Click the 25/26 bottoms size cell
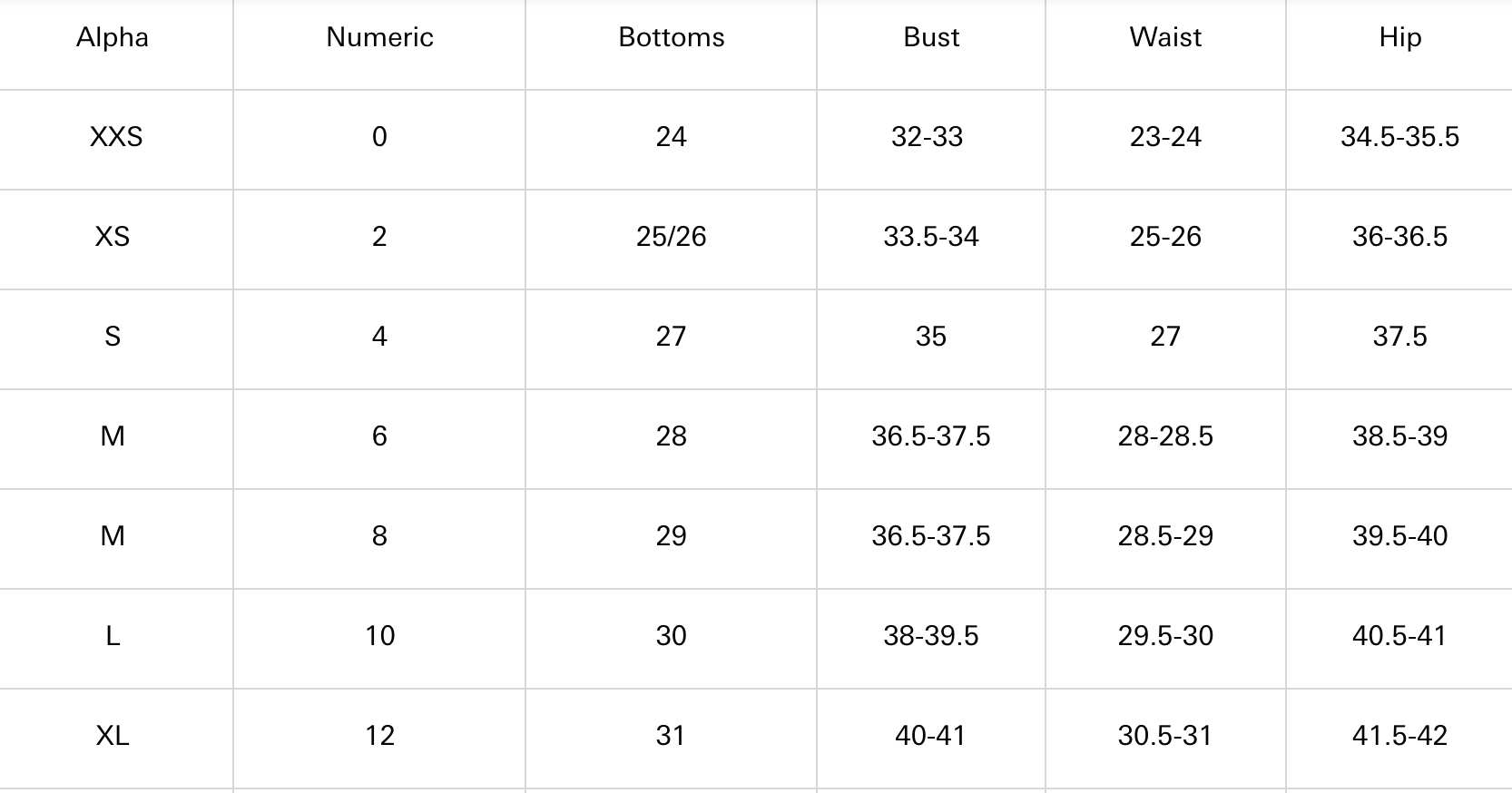 (x=672, y=237)
